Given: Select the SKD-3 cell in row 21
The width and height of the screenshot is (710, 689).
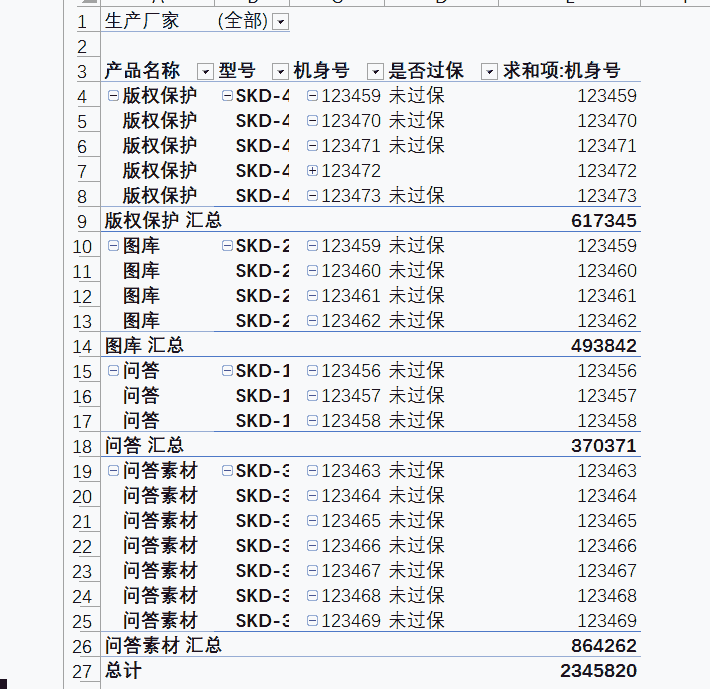Looking at the screenshot, I should (x=262, y=521).
